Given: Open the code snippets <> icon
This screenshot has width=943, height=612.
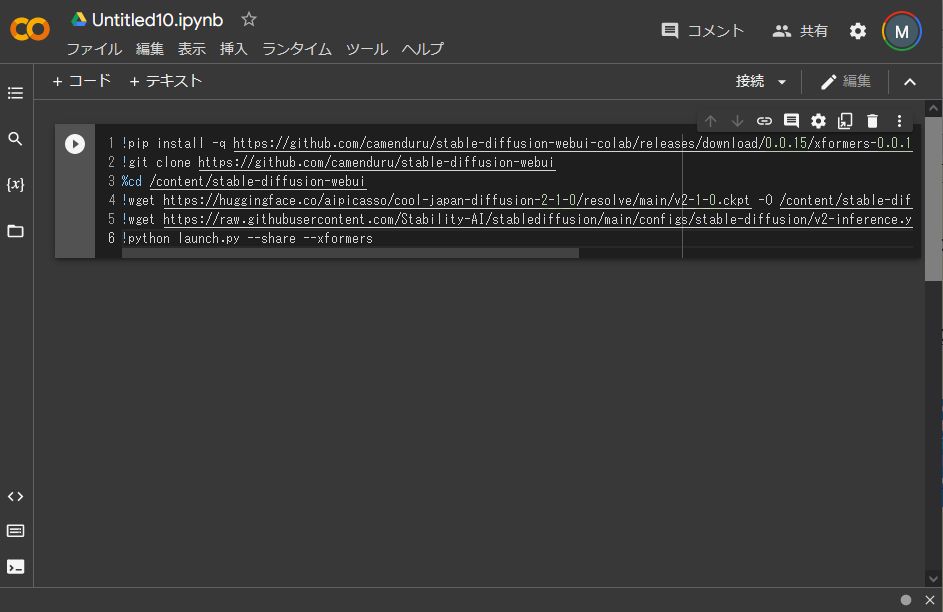Looking at the screenshot, I should click(16, 497).
